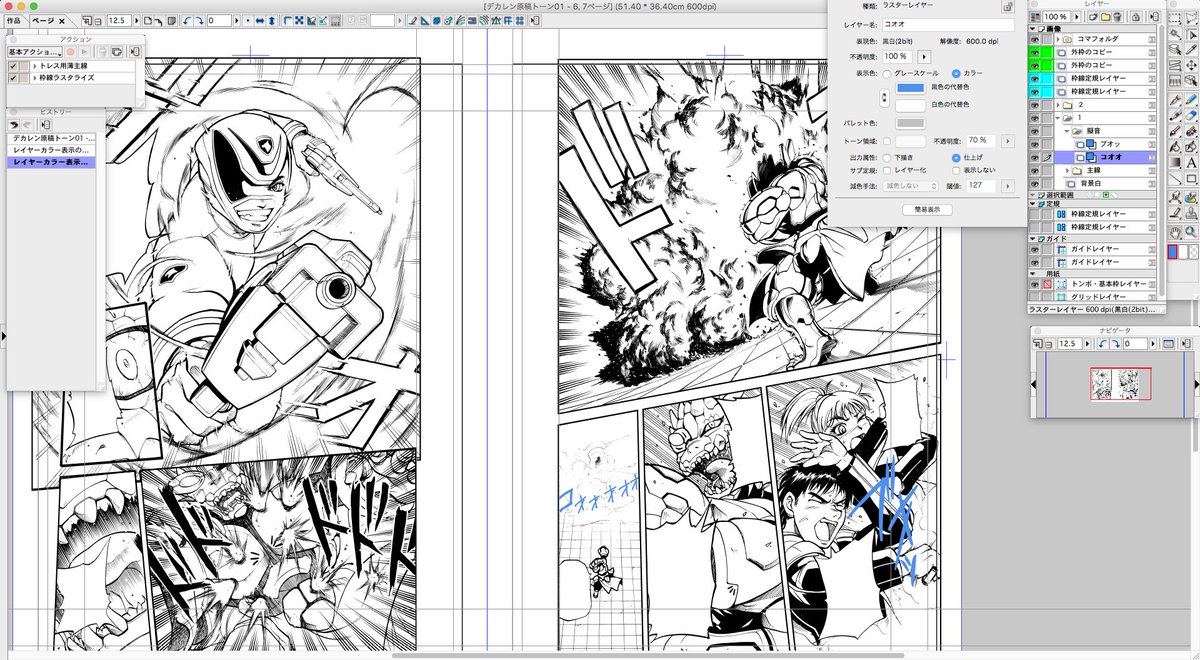Open the Action panel menu button
1200x660 pixels.
(x=135, y=52)
